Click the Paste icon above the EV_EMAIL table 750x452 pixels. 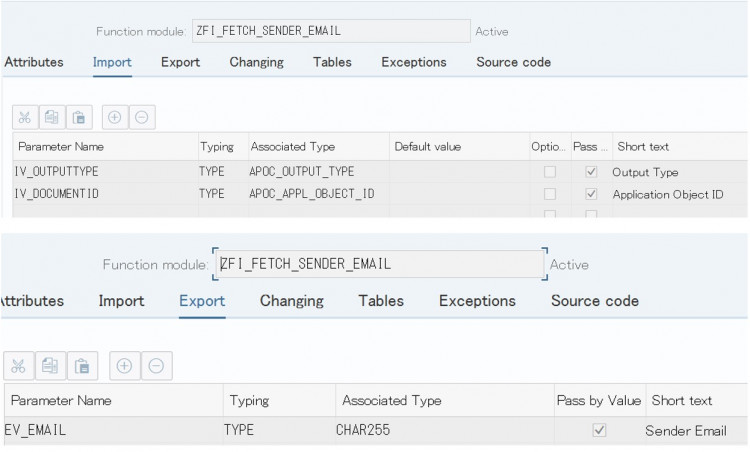coord(84,366)
